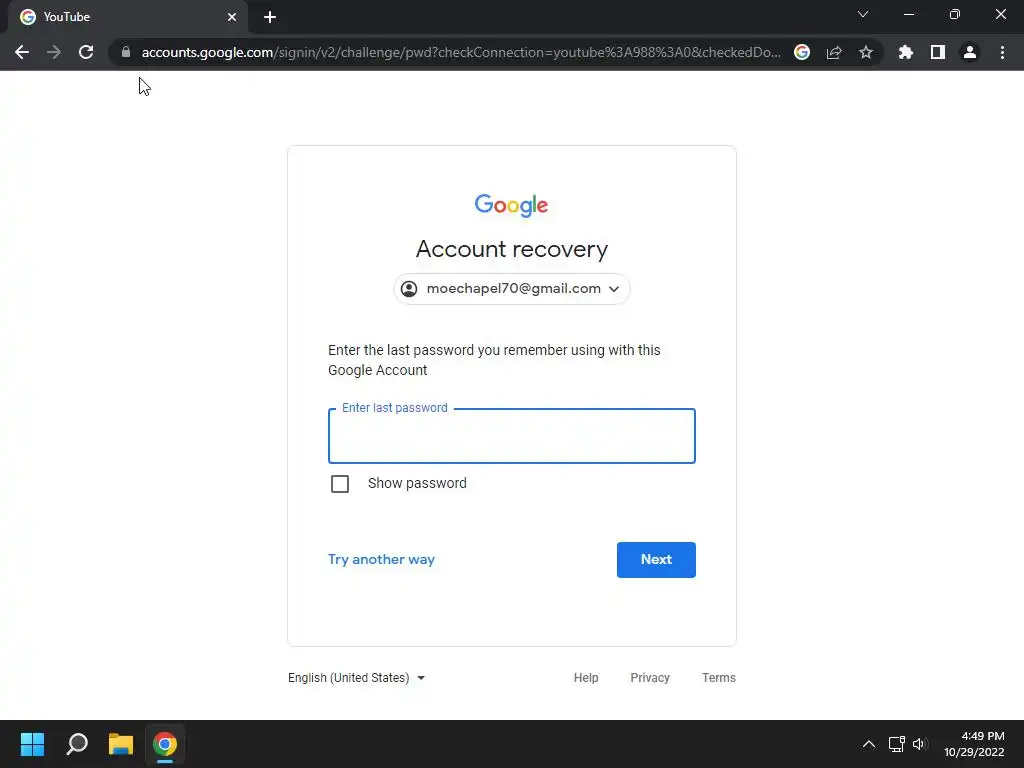1024x768 pixels.
Task: Bookmark this page with star
Action: pos(866,52)
